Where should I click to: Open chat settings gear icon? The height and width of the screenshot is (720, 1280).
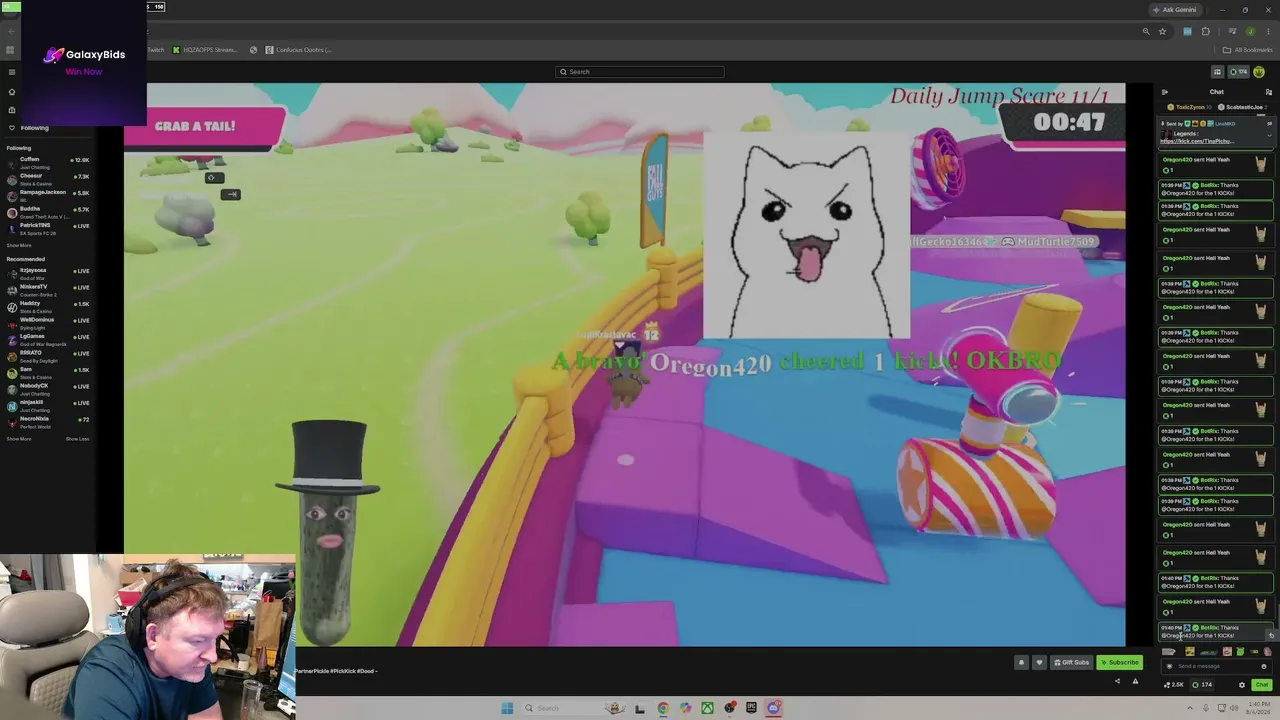1242,685
